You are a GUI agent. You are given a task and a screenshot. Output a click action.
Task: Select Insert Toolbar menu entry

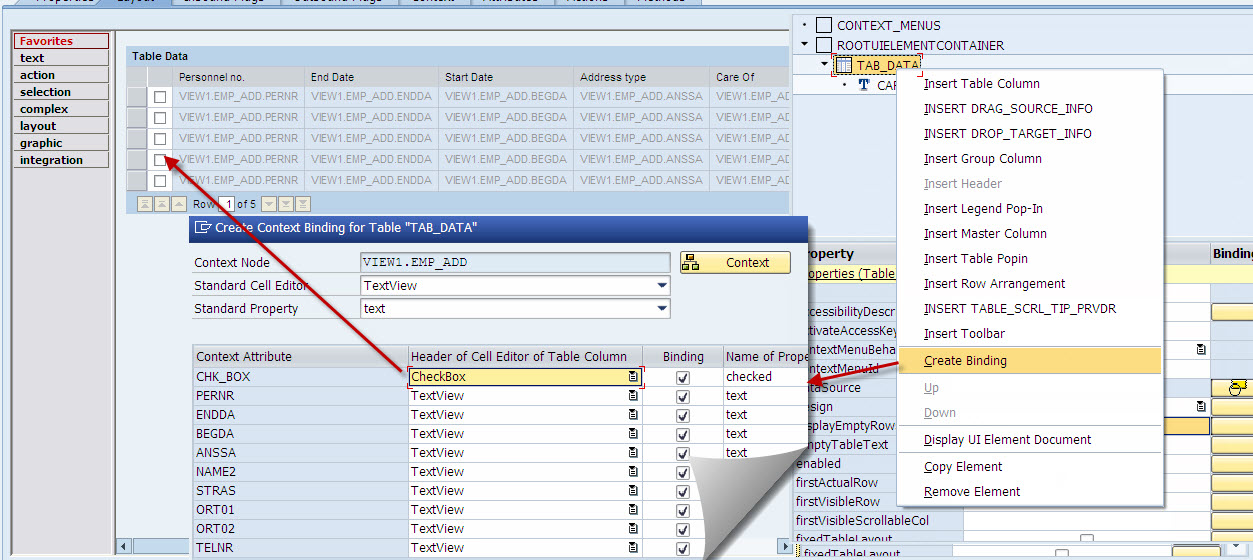point(964,334)
